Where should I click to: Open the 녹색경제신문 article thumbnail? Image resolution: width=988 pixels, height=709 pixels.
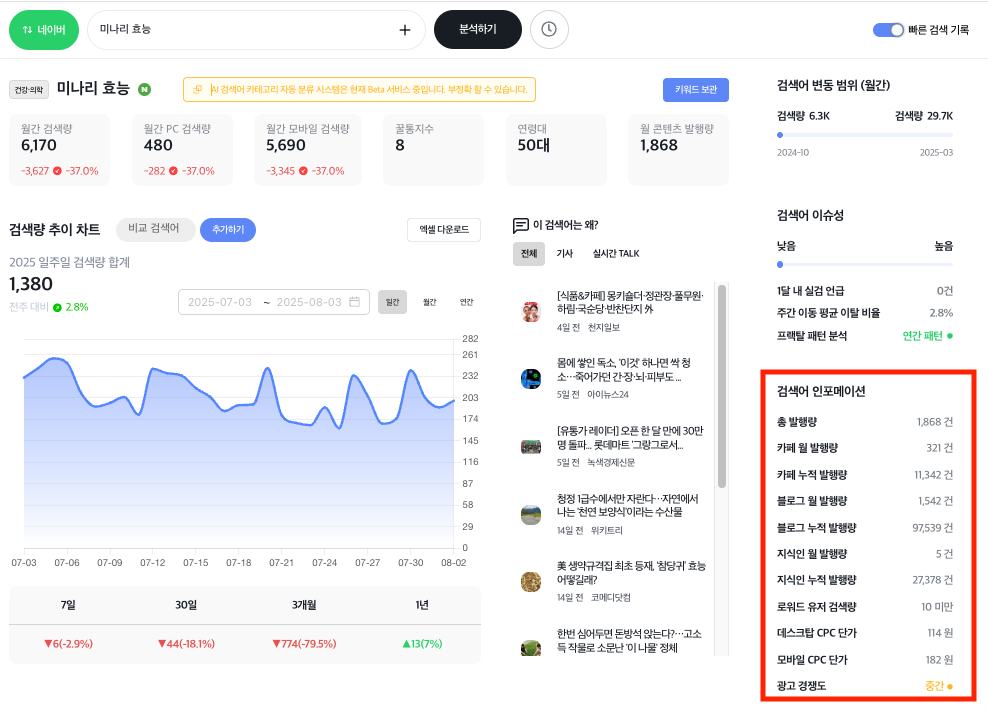click(x=531, y=447)
